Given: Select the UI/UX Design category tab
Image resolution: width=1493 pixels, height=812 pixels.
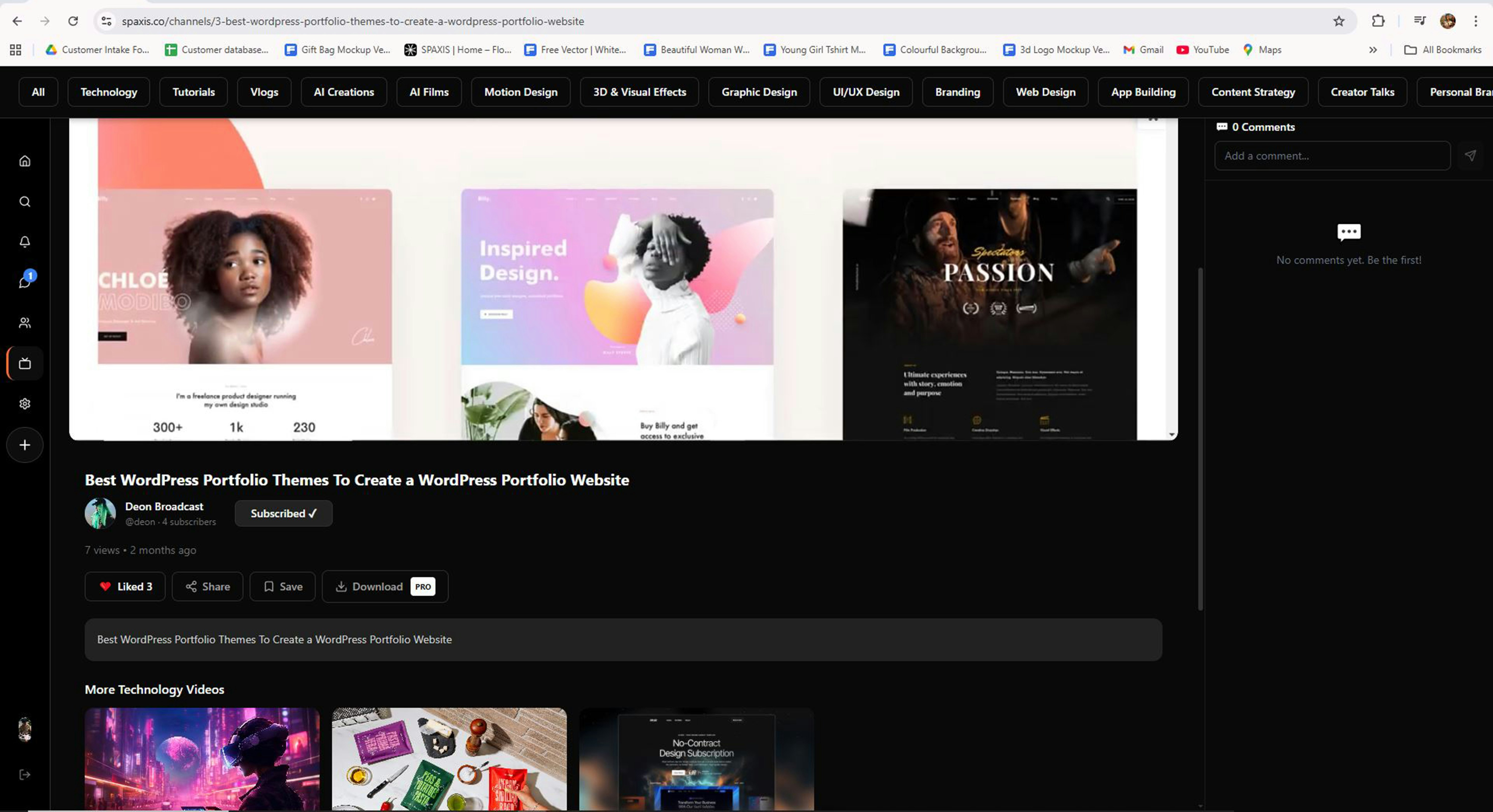Looking at the screenshot, I should pos(866,92).
